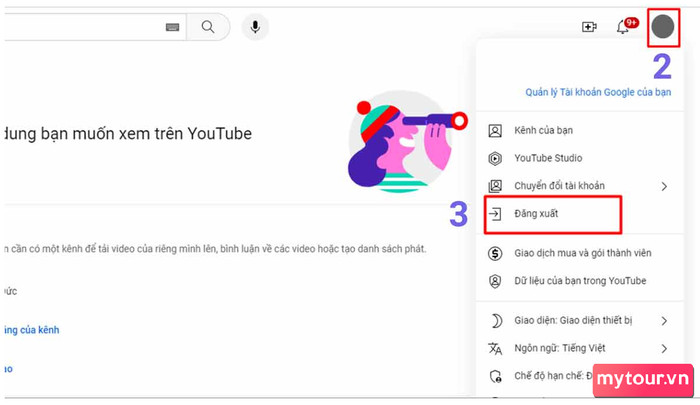Click the on-screen keyboard icon in search box
Screen dimensions: 700x405
pyautogui.click(x=172, y=27)
